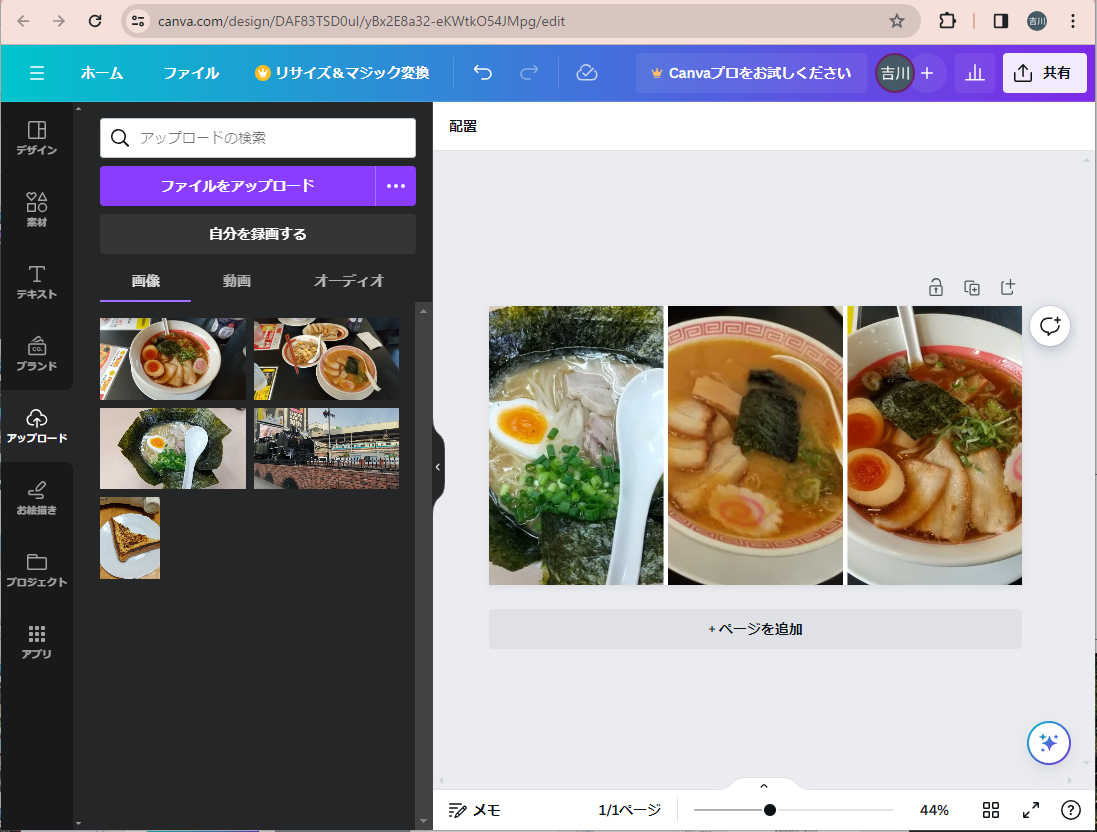Click the ファイルをアップロード button
Screen dimensions: 1097x832
[238, 186]
